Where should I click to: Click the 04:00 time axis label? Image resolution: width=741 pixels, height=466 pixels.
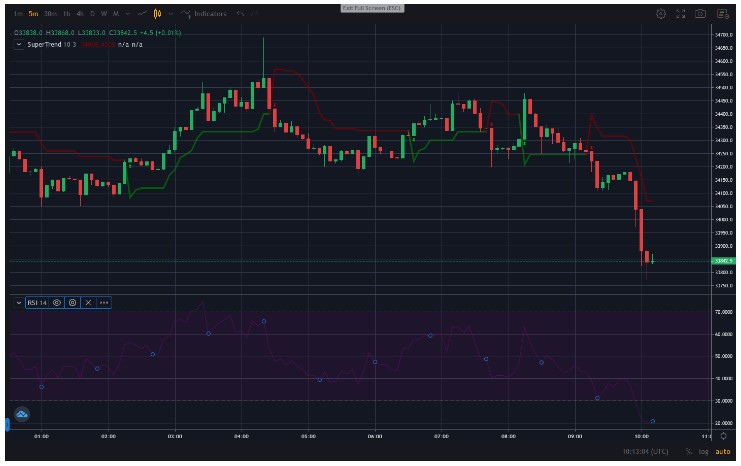pos(241,436)
